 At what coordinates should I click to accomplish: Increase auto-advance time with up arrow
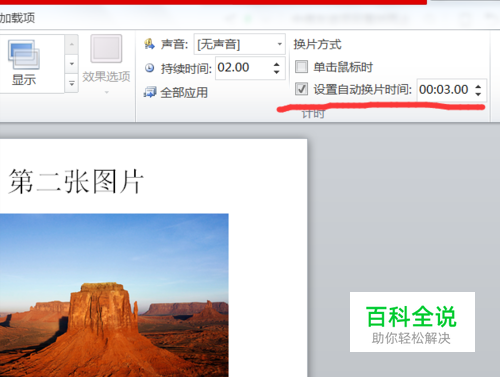(x=478, y=86)
